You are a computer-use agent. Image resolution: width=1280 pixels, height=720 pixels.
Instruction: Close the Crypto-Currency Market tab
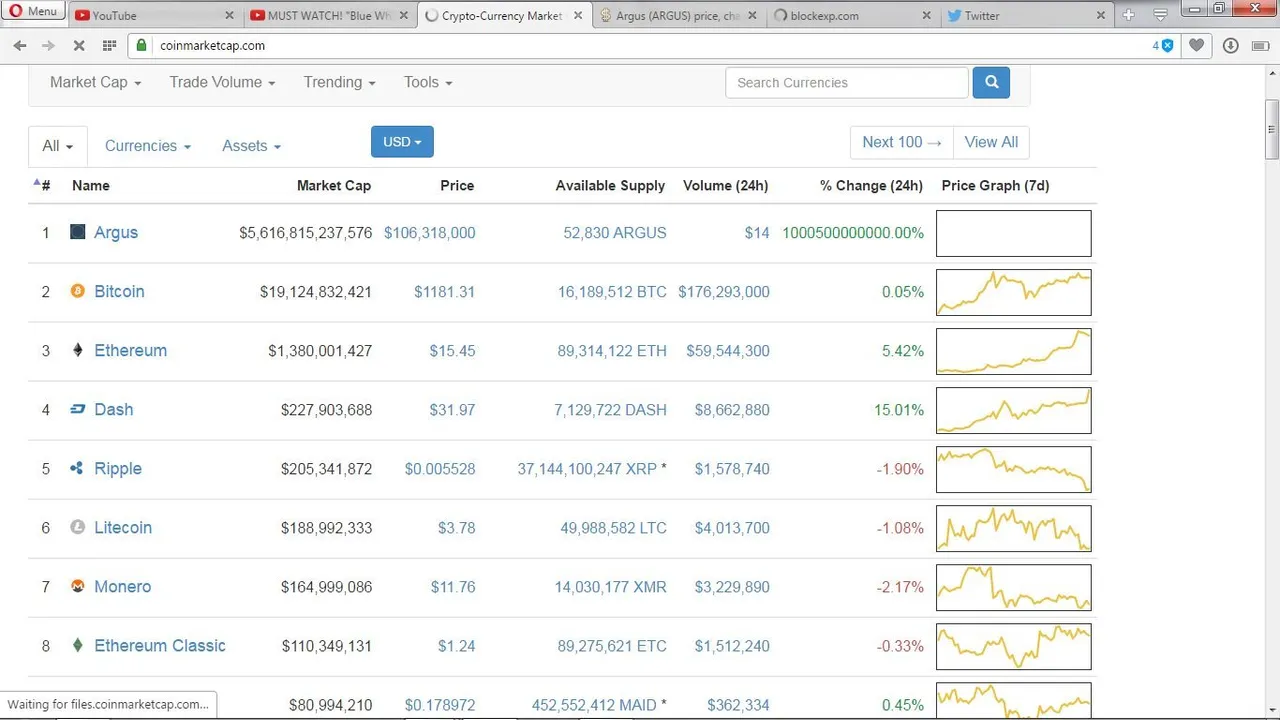pos(579,16)
